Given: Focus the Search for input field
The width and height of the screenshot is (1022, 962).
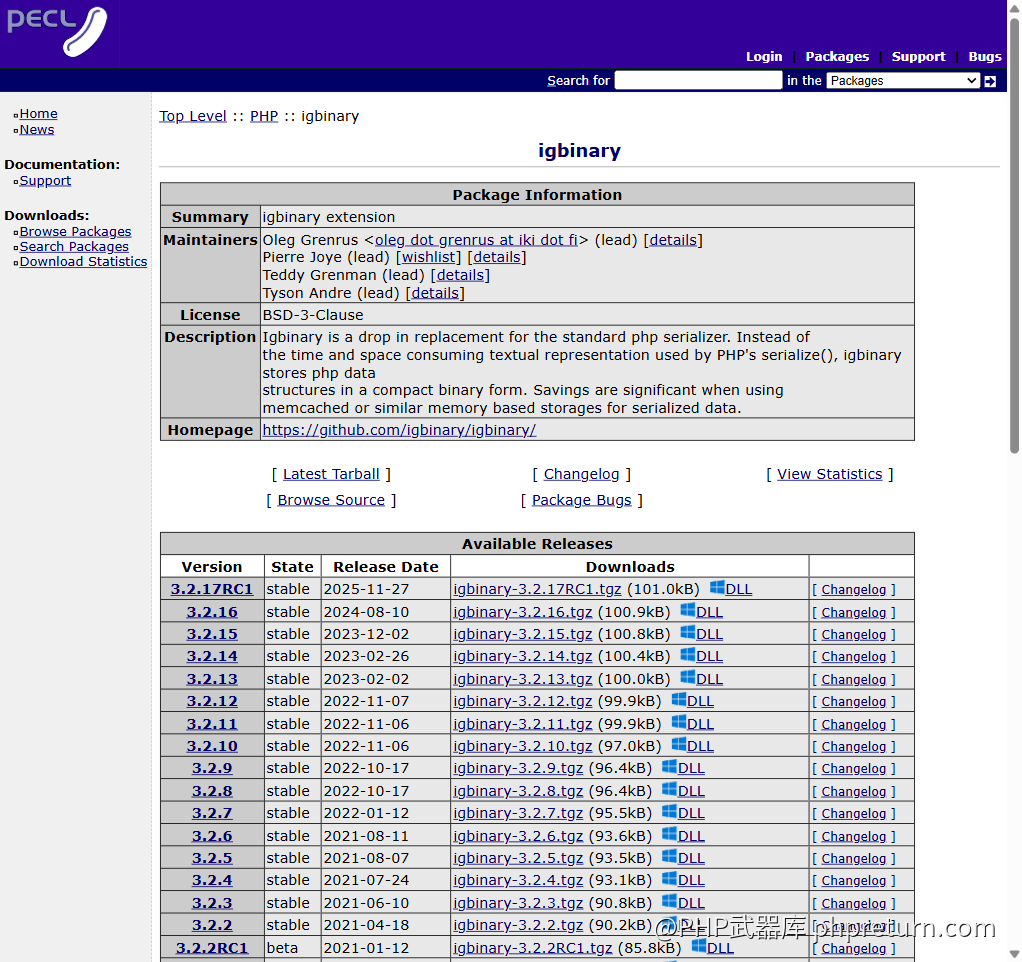Looking at the screenshot, I should 698,80.
